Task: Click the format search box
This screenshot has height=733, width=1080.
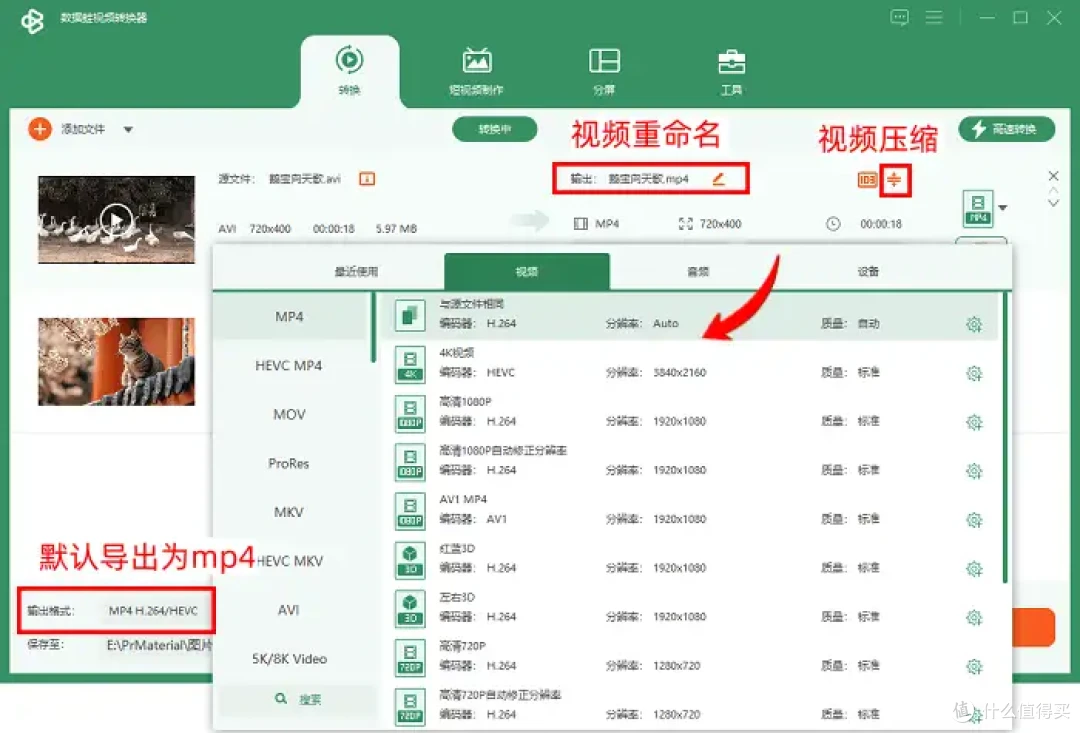Action: coord(298,699)
